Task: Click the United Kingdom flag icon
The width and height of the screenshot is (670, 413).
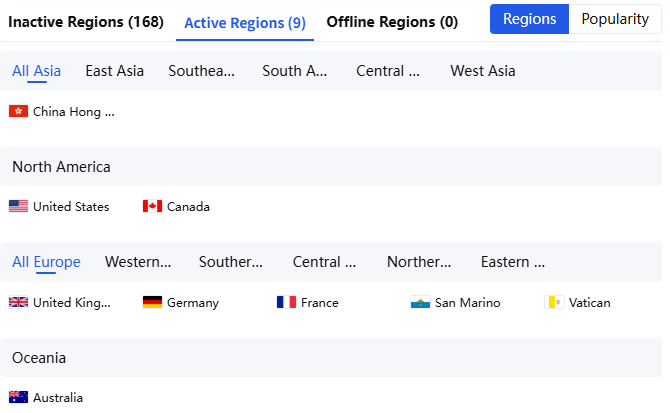Action: coord(18,302)
